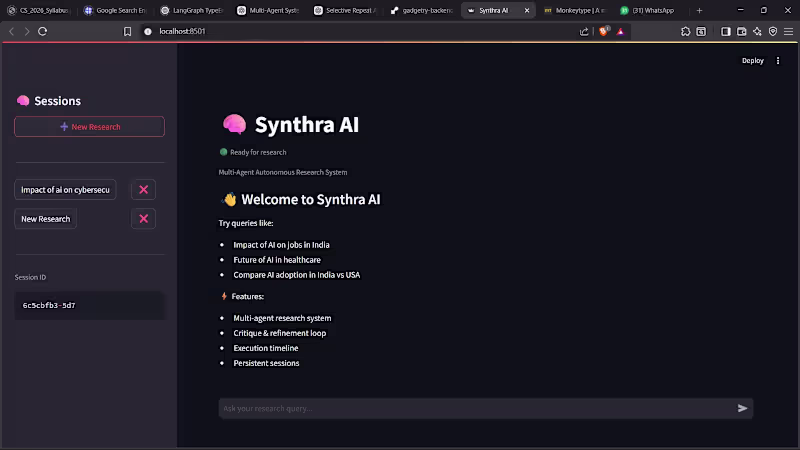Open the New Research session entry
The height and width of the screenshot is (450, 800).
point(45,219)
